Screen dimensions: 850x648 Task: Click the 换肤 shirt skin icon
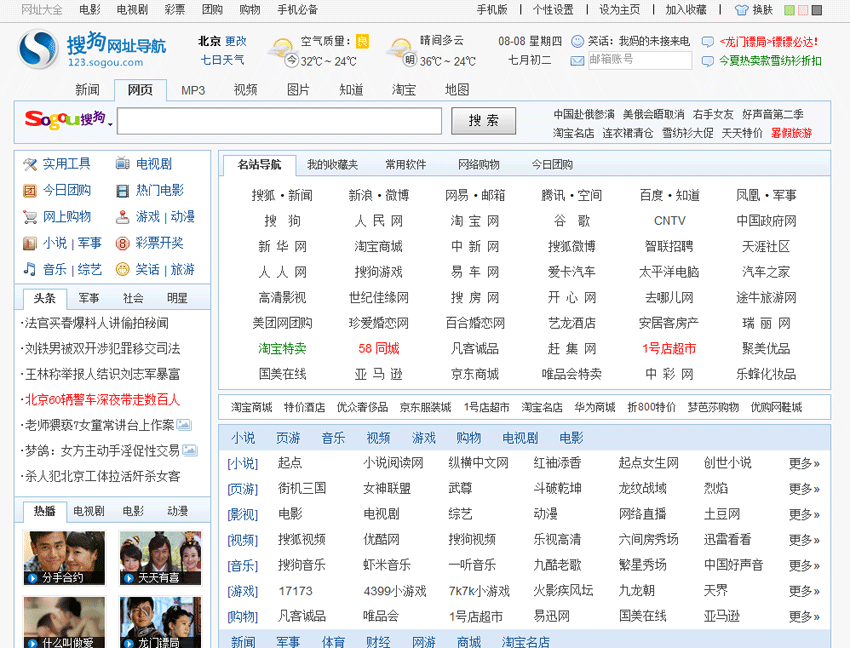point(741,10)
